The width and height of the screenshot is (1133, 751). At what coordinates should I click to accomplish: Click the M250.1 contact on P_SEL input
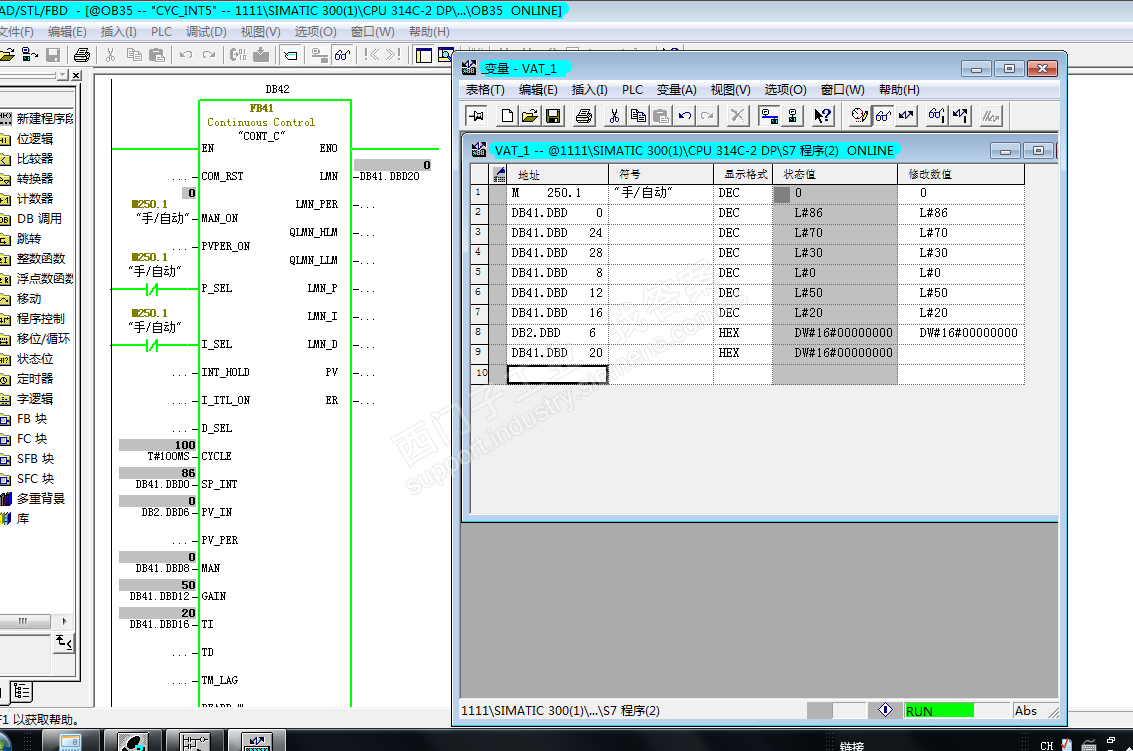[x=152, y=289]
